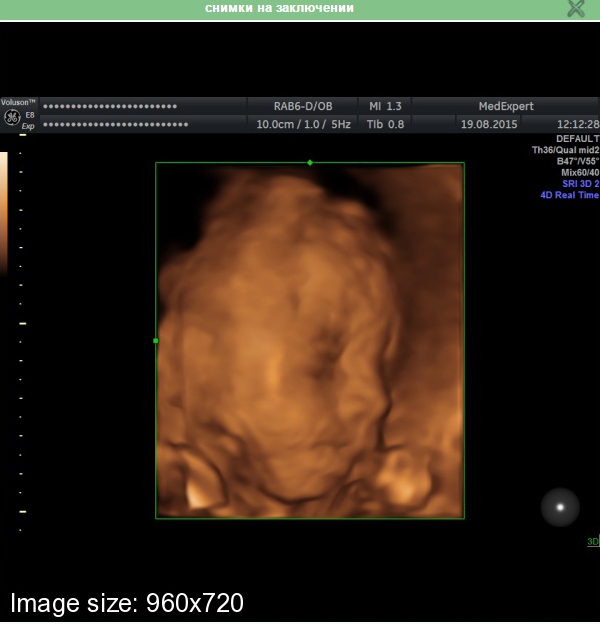Click the SRI 3D 2 setting

click(580, 184)
